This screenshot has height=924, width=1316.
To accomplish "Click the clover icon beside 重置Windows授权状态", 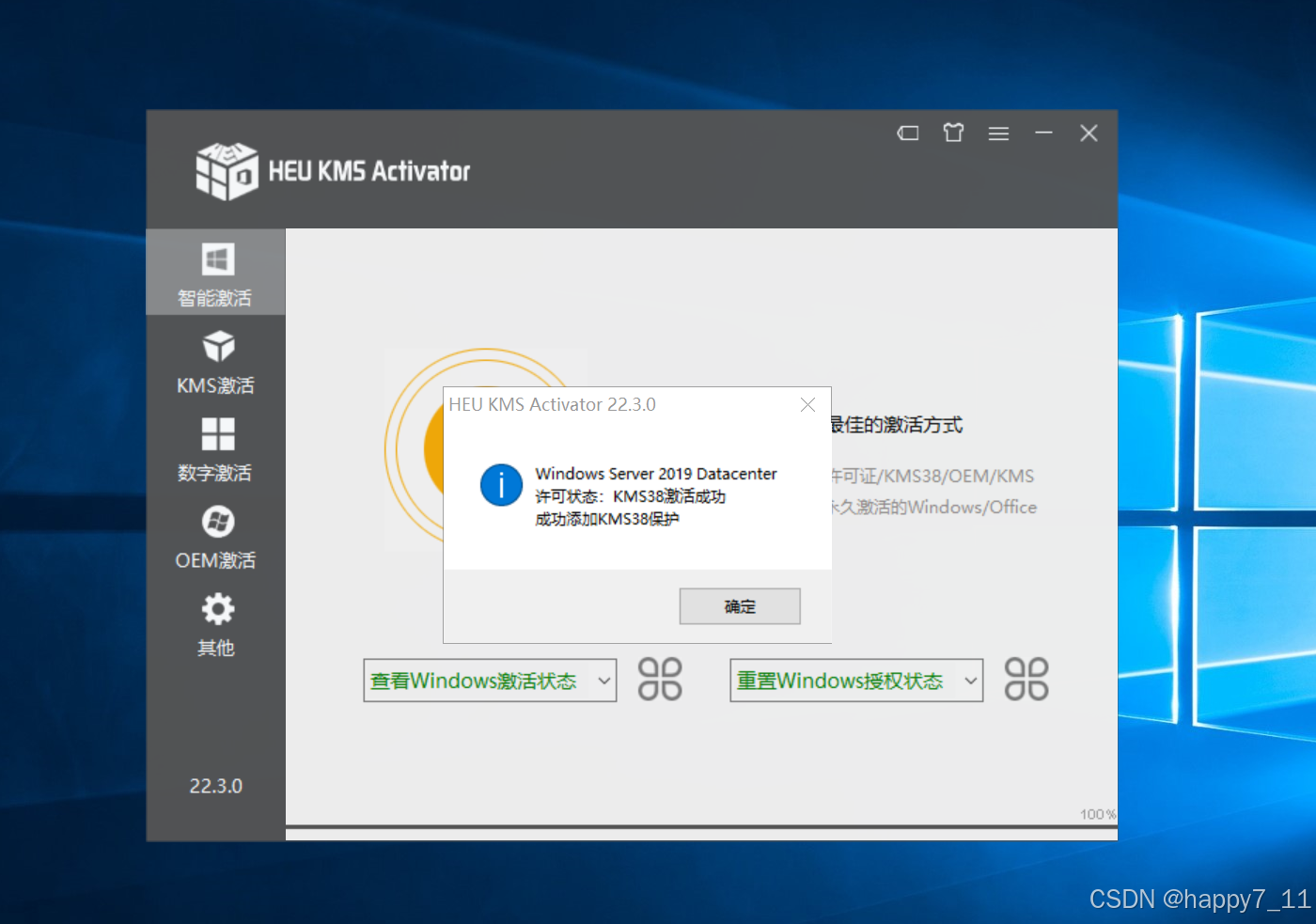I will tap(1026, 679).
